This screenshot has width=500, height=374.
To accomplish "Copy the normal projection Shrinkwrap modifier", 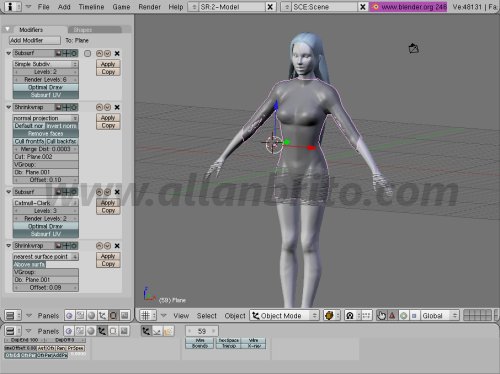I will point(108,126).
